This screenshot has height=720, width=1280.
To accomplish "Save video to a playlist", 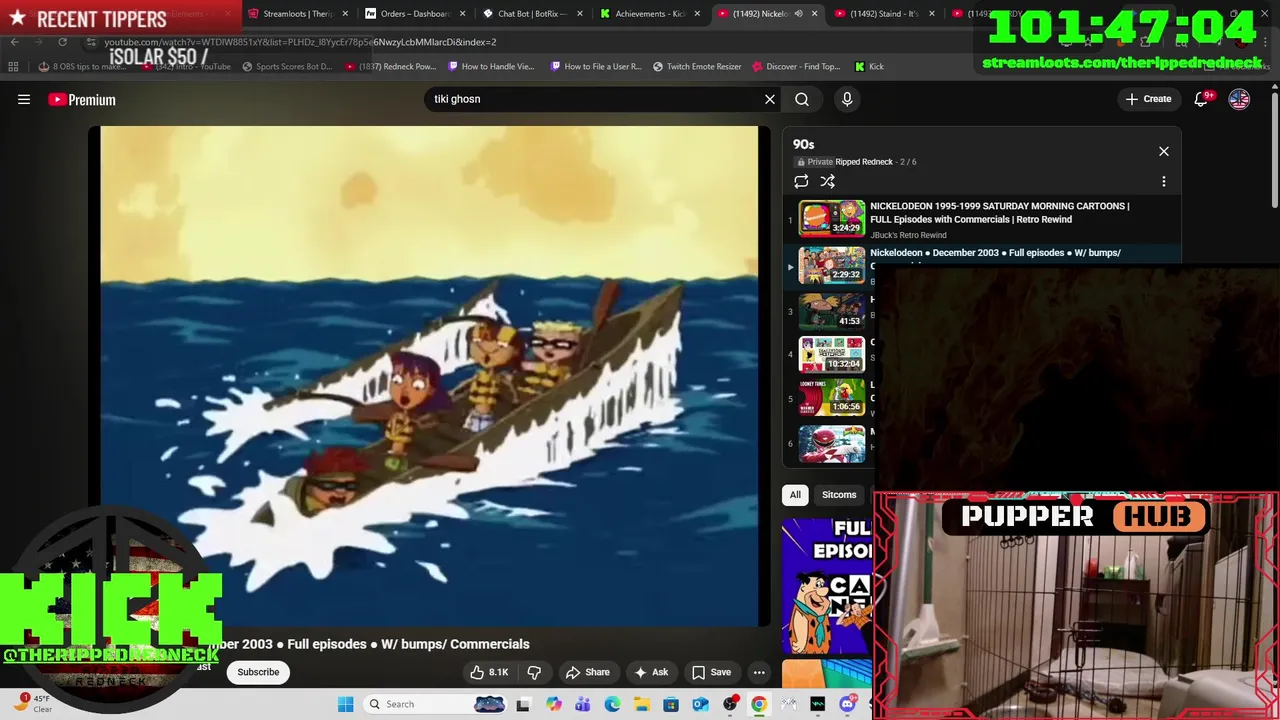I will tap(711, 672).
